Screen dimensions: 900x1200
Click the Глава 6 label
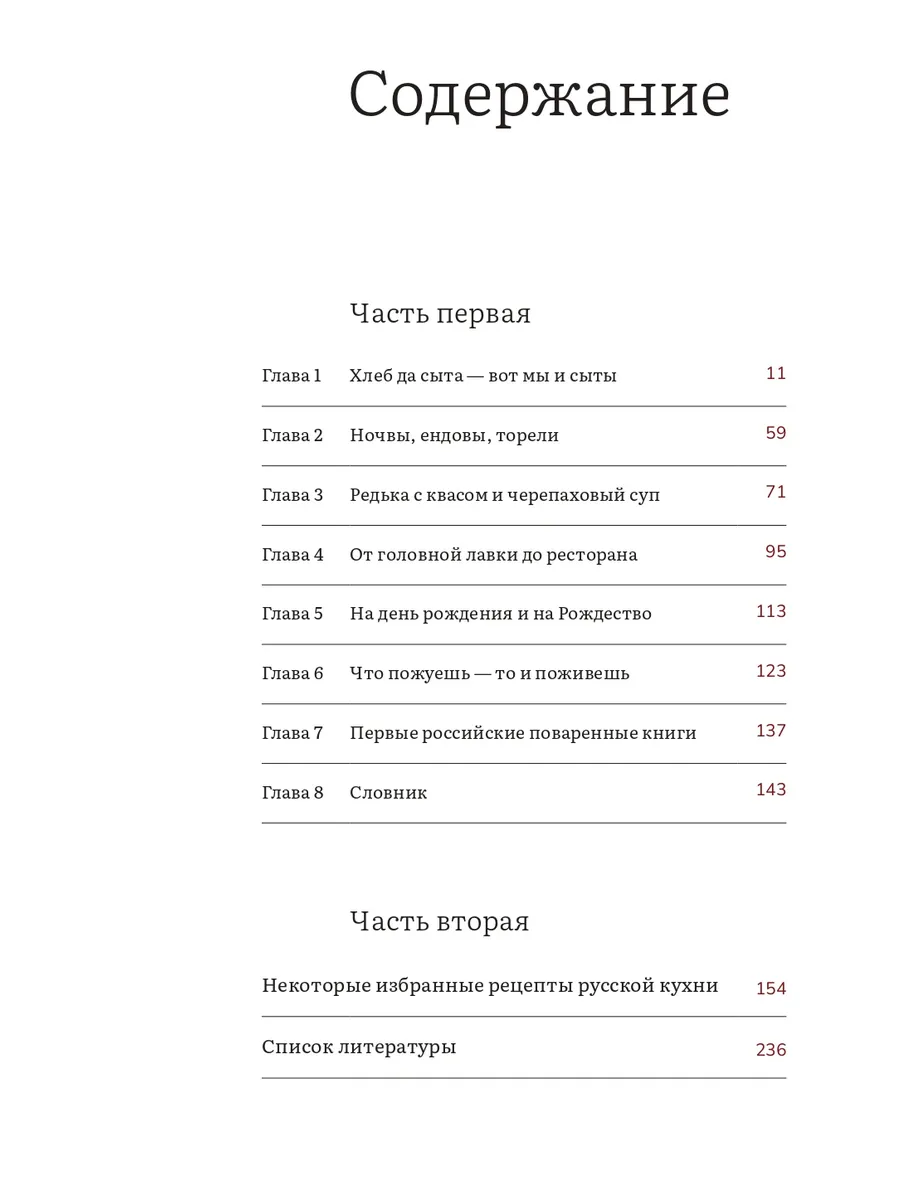[293, 673]
